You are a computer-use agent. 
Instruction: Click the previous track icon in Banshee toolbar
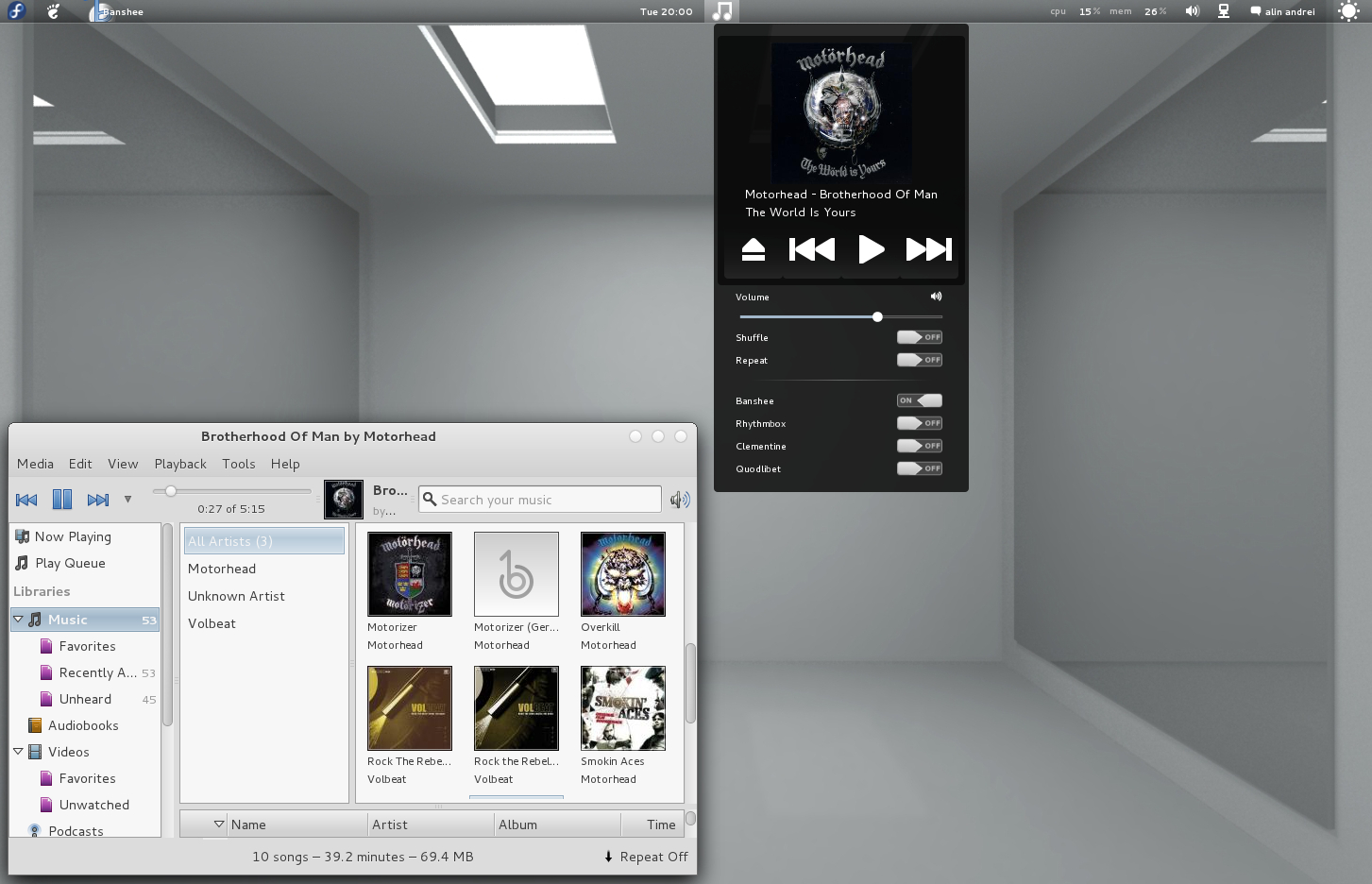coord(26,500)
